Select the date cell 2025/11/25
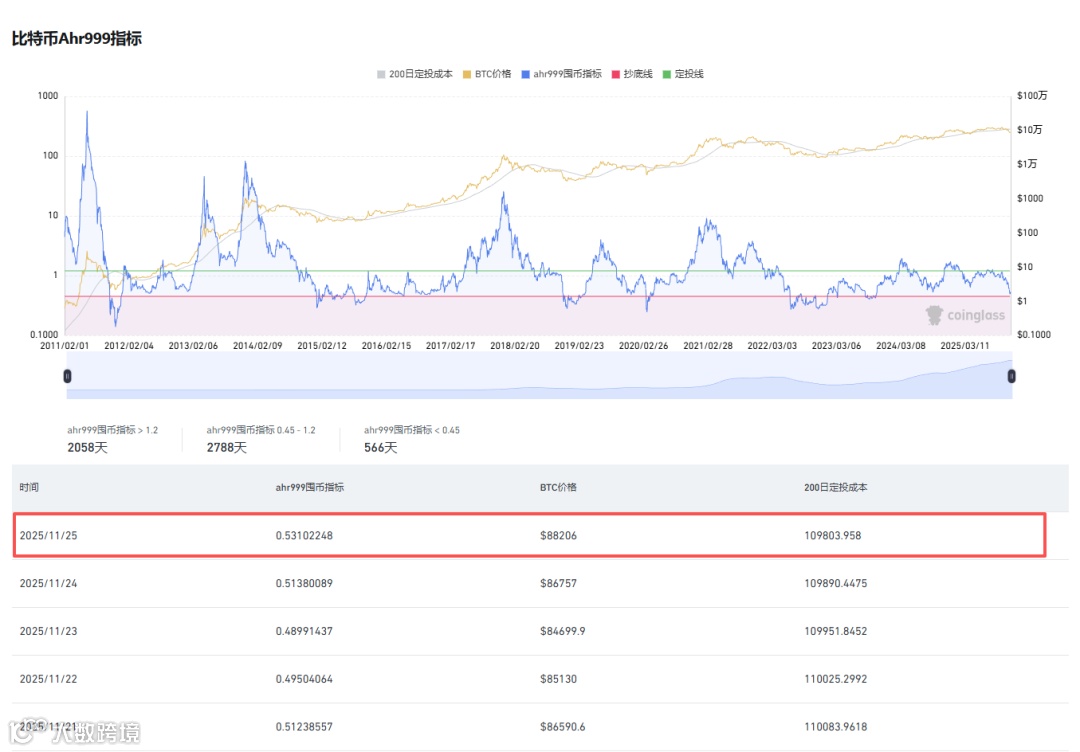Screen dimensions: 1080x752 [48, 536]
